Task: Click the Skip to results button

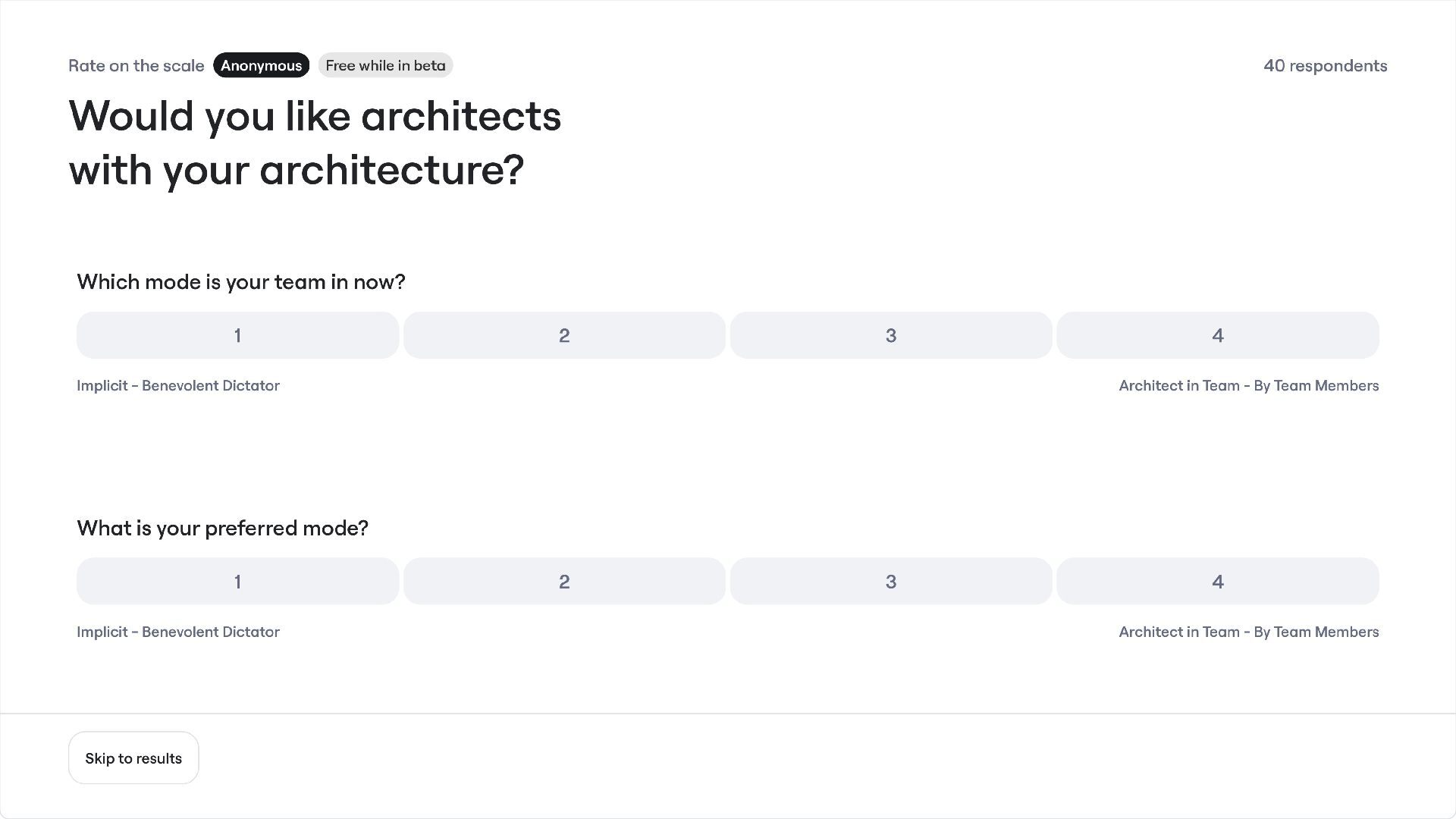Action: click(x=133, y=758)
